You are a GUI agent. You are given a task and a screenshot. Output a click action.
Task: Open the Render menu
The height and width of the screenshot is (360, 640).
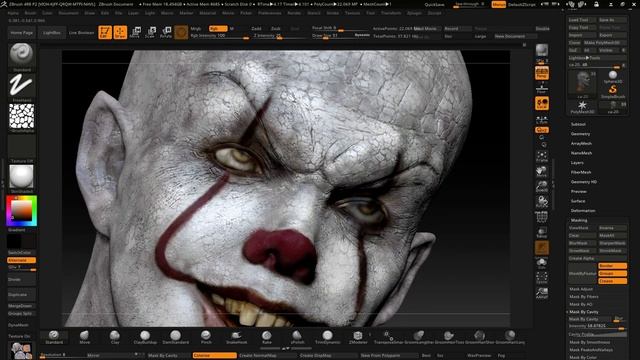pyautogui.click(x=294, y=13)
